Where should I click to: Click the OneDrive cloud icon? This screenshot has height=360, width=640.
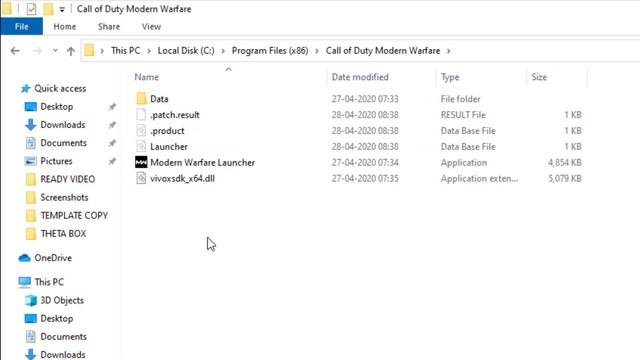click(x=24, y=258)
